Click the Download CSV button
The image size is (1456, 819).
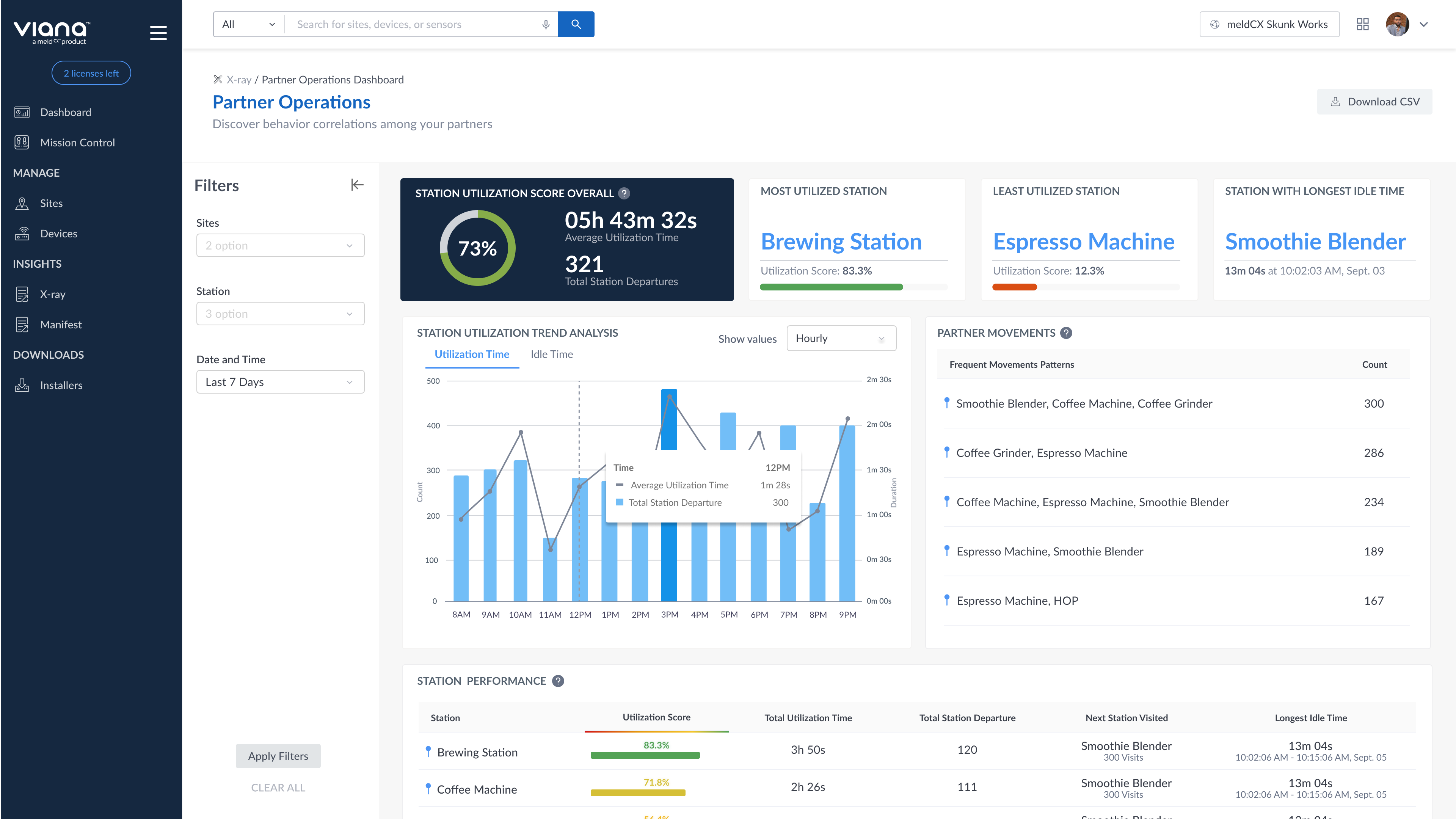pos(1374,102)
